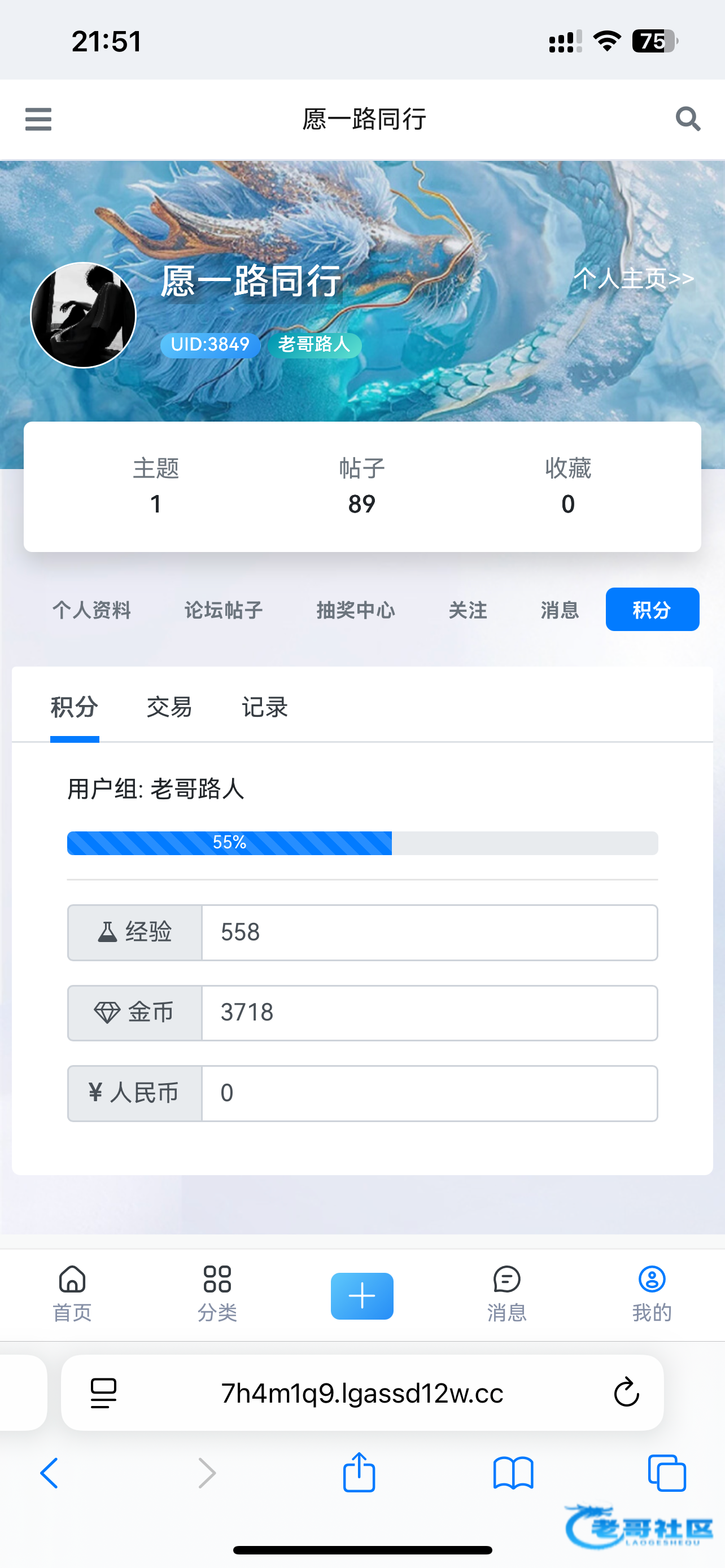725x1568 pixels.
Task: Click 个人主页>> link
Action: (634, 279)
